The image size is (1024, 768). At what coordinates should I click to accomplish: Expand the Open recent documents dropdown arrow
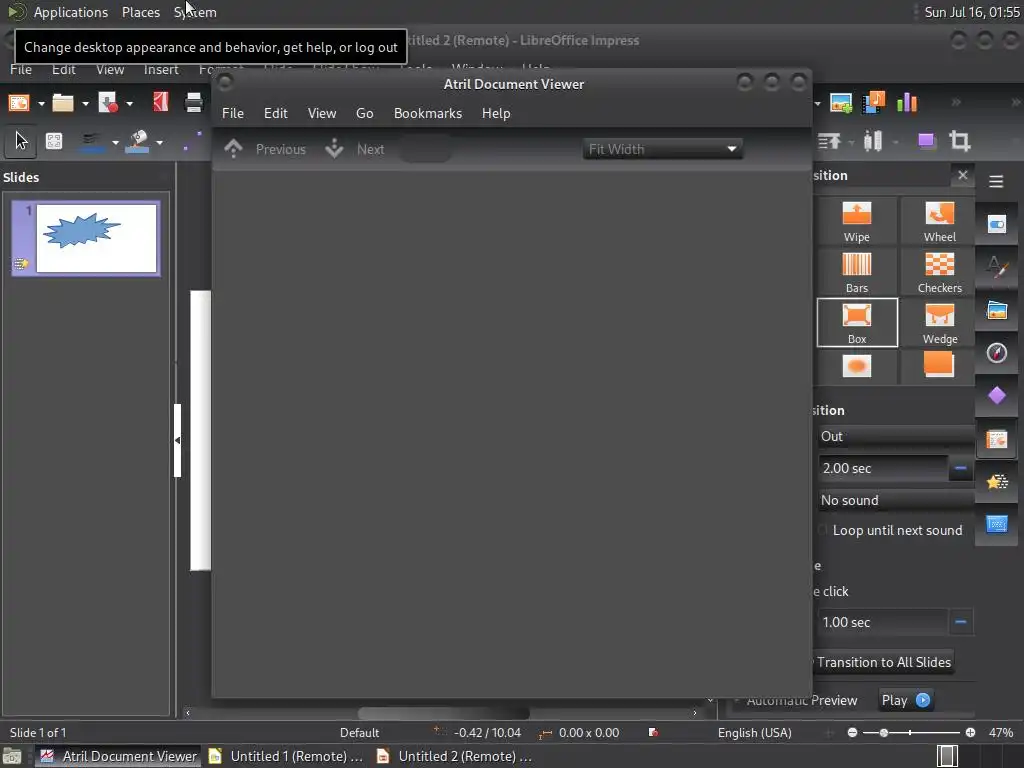point(85,103)
